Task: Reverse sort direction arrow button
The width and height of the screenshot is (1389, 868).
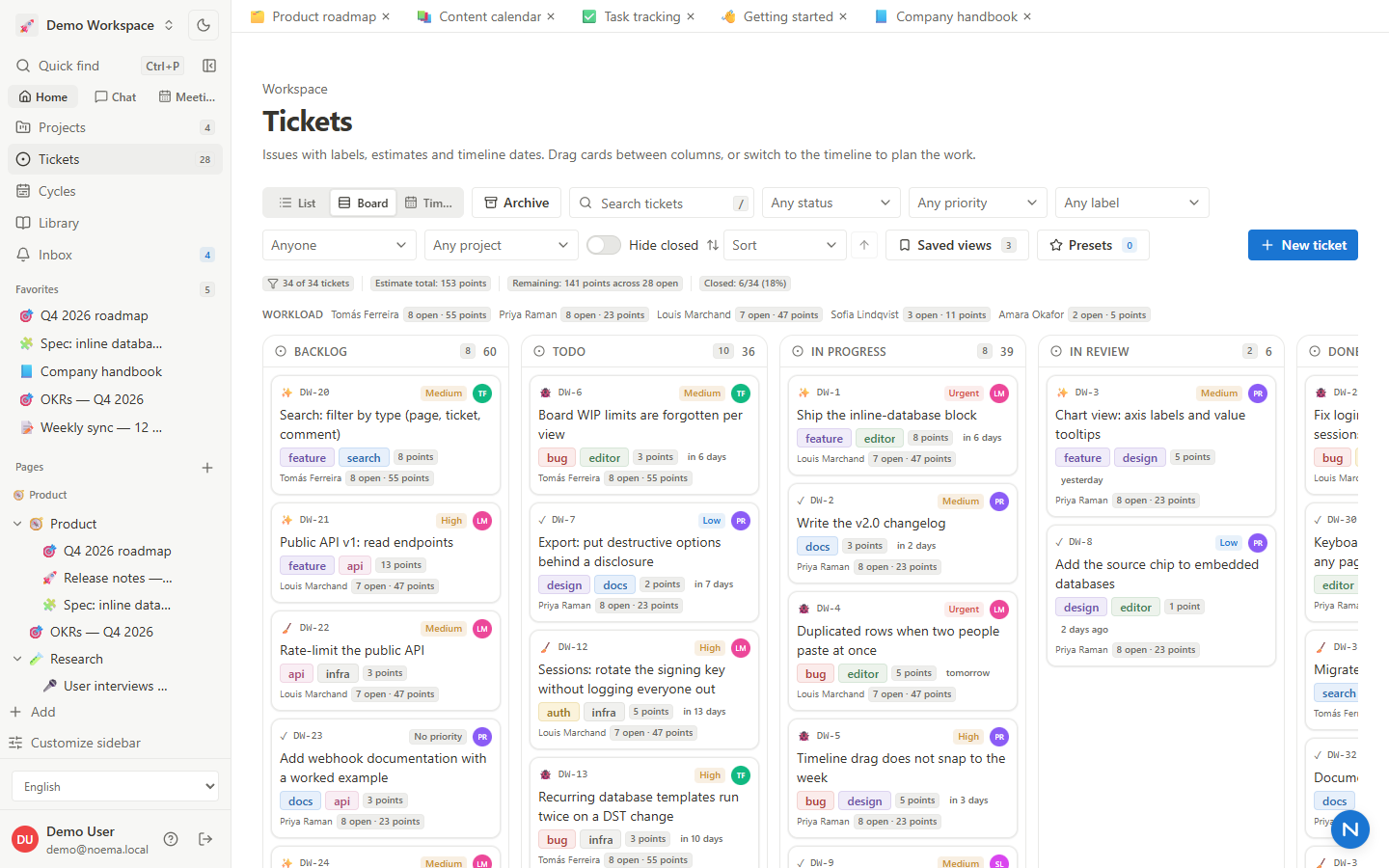Action: click(864, 245)
